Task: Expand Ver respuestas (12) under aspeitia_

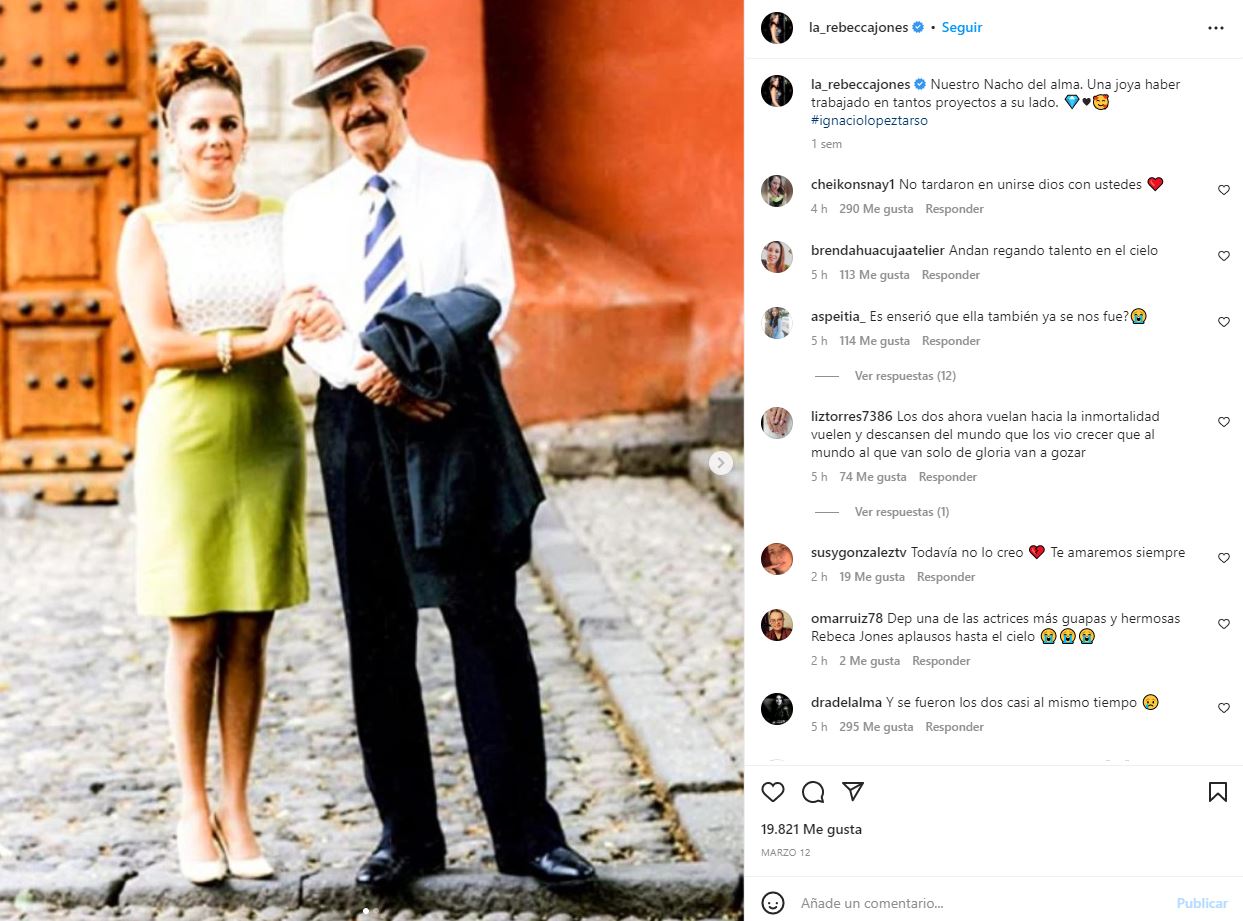Action: 905,376
